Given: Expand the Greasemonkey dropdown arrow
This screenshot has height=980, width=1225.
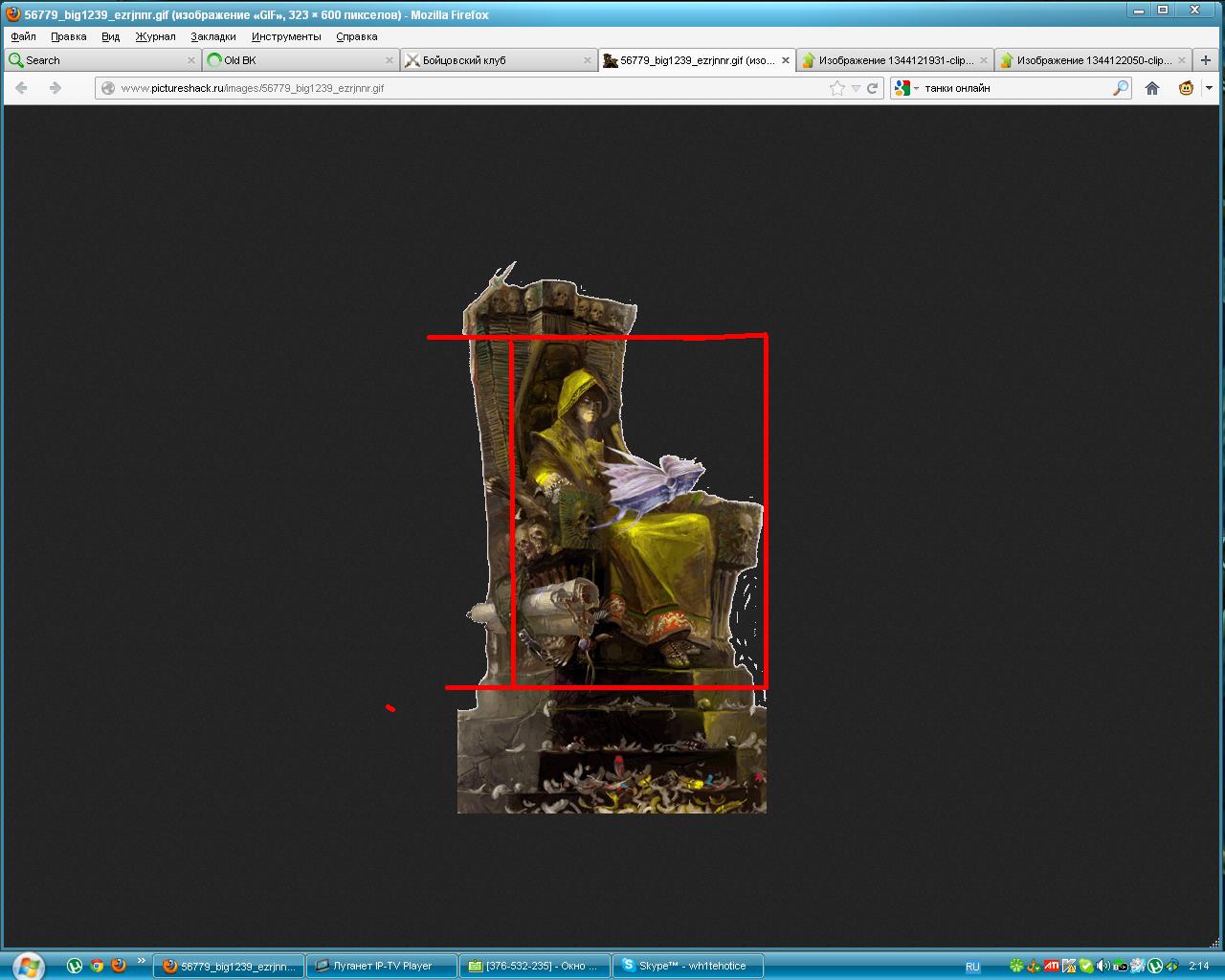Looking at the screenshot, I should (1209, 88).
